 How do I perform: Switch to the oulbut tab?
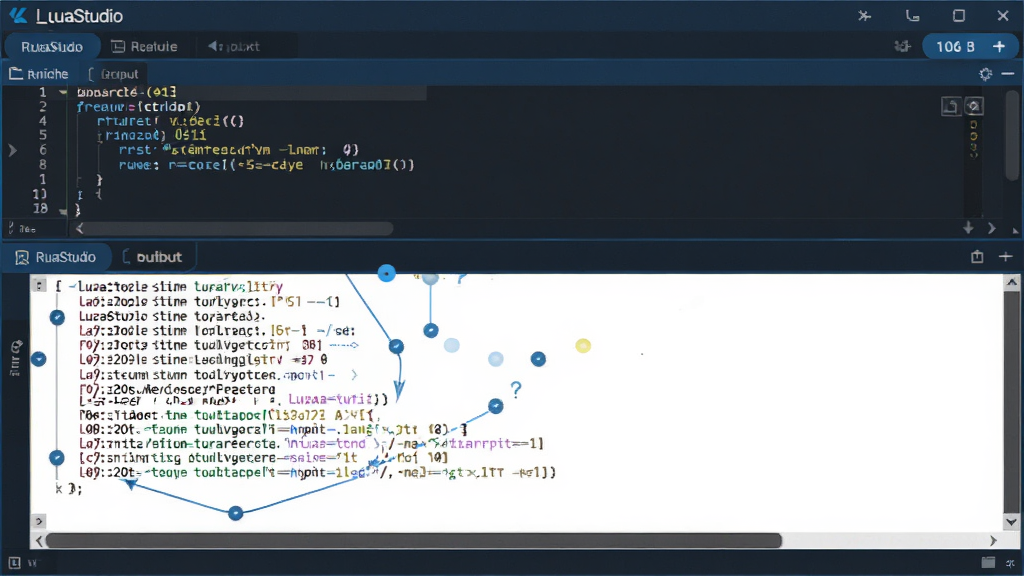coord(153,257)
